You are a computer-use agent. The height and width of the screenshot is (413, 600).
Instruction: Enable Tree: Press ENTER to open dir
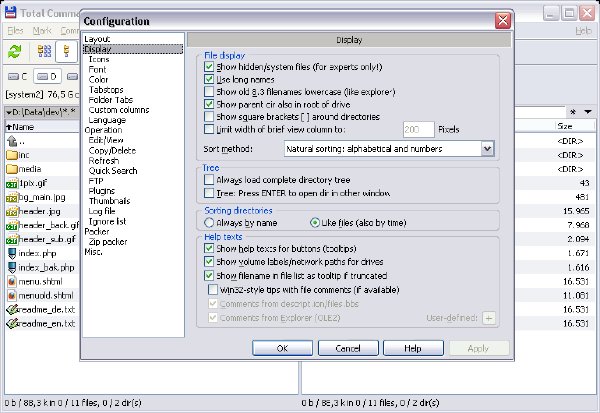point(209,193)
